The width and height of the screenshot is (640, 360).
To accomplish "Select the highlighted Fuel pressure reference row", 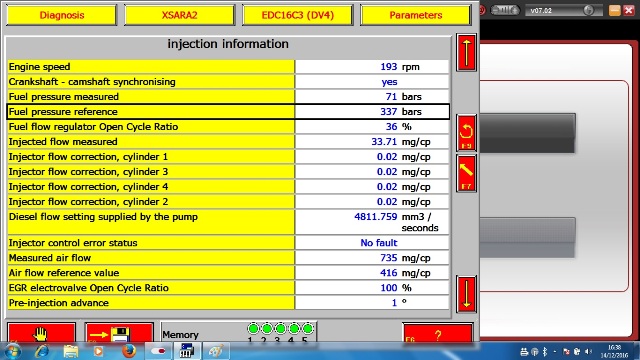I will tap(229, 111).
